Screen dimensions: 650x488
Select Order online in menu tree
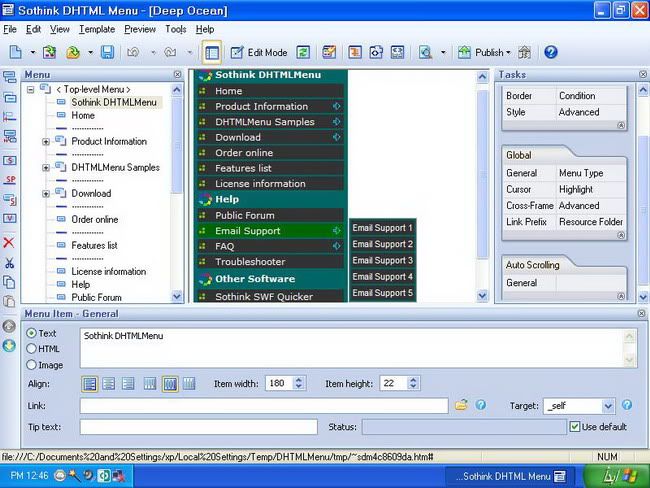click(95, 219)
